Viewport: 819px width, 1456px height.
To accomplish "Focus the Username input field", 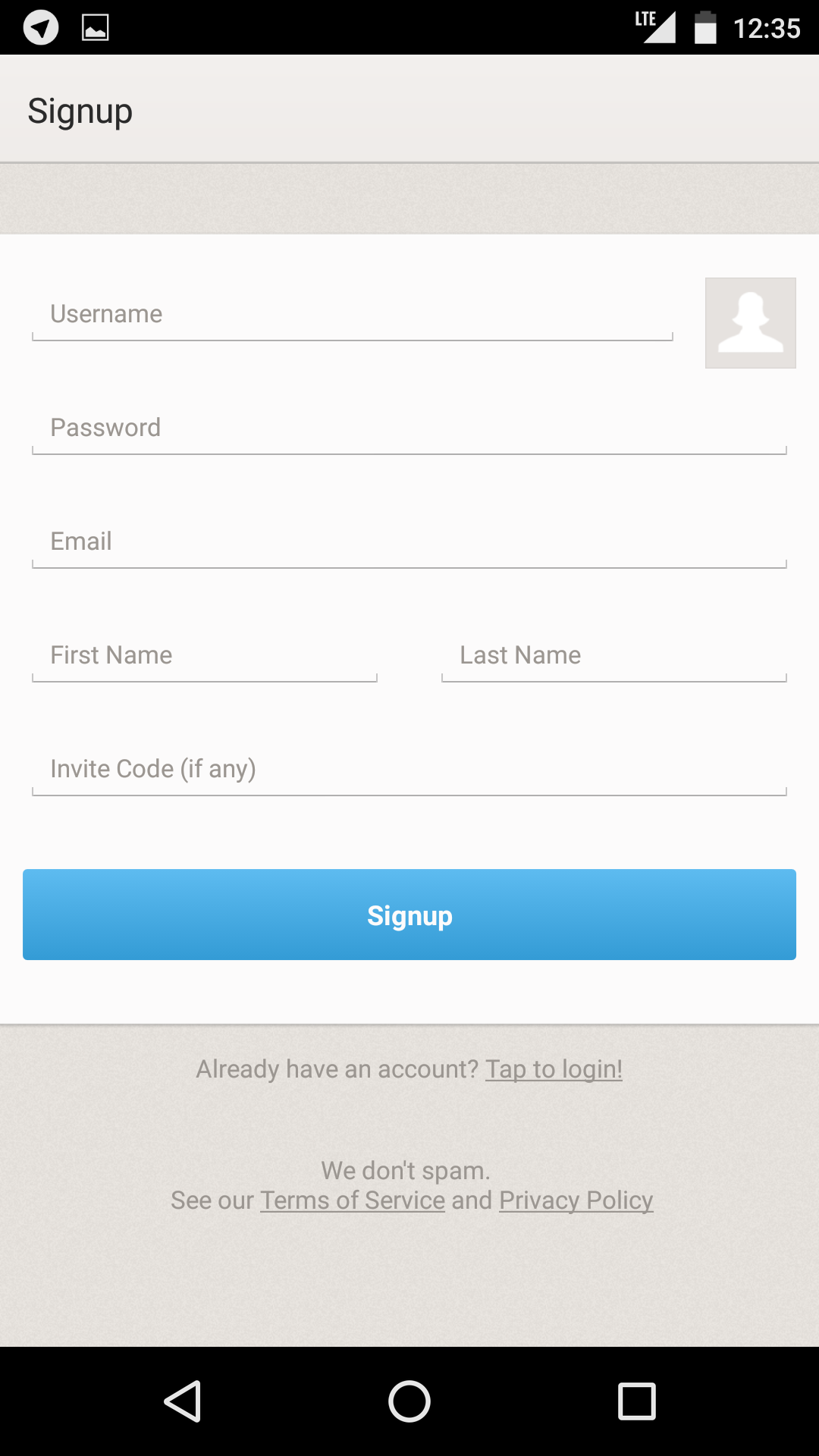I will point(353,315).
